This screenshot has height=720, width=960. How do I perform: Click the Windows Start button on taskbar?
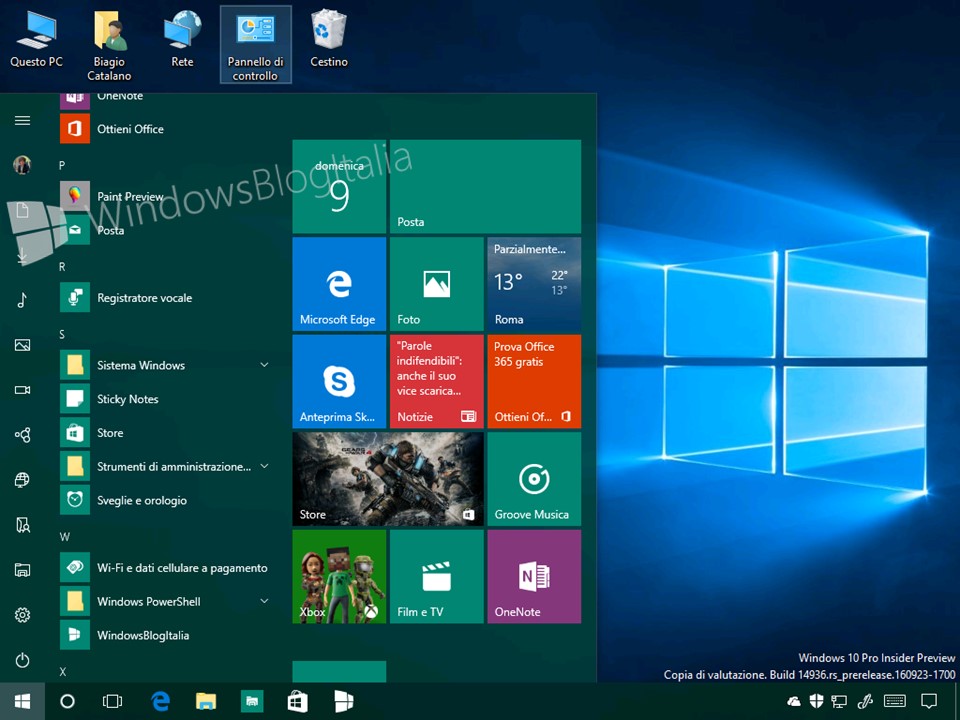[x=23, y=701]
